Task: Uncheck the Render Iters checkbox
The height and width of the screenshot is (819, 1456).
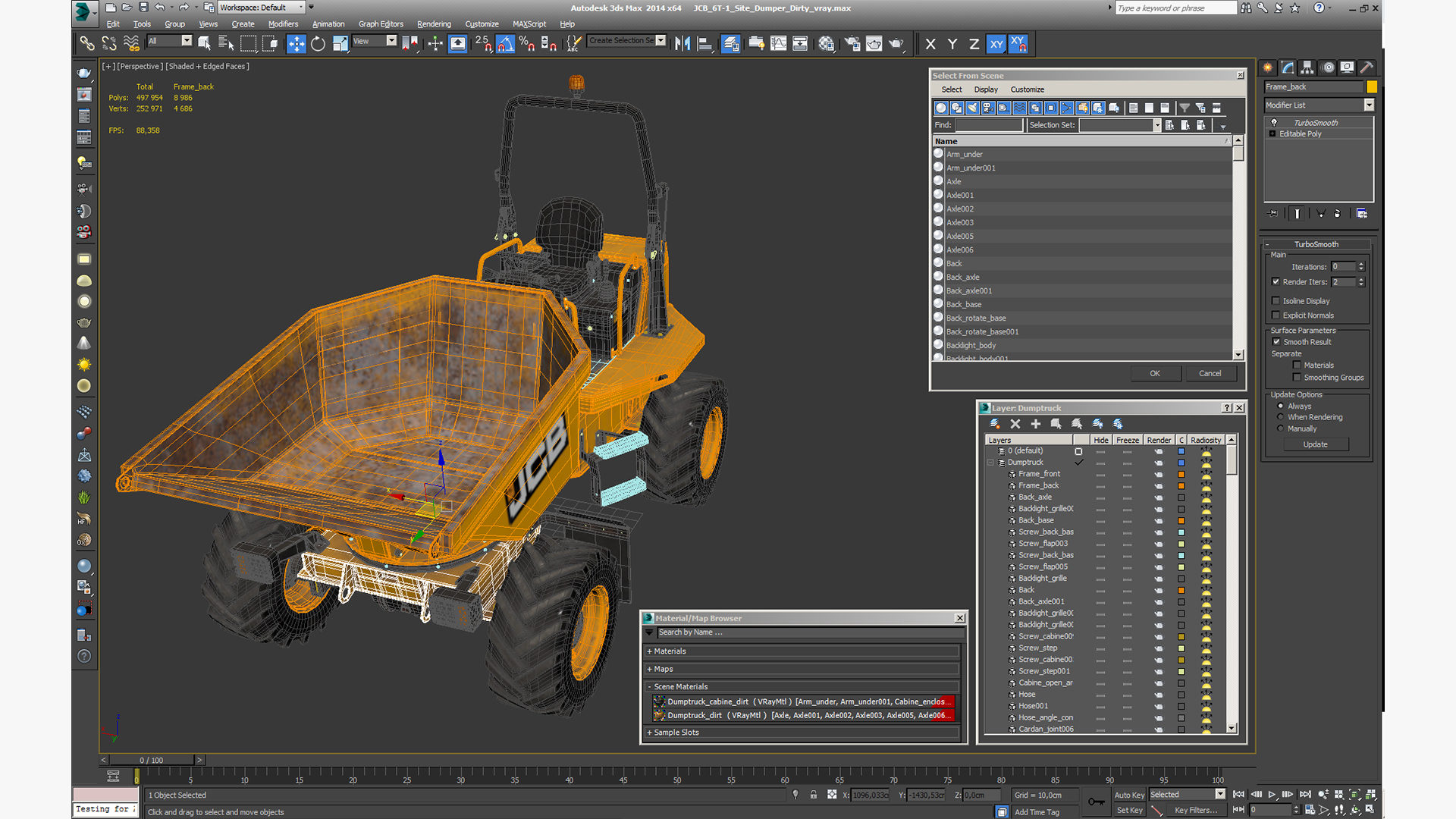Action: pyautogui.click(x=1276, y=282)
